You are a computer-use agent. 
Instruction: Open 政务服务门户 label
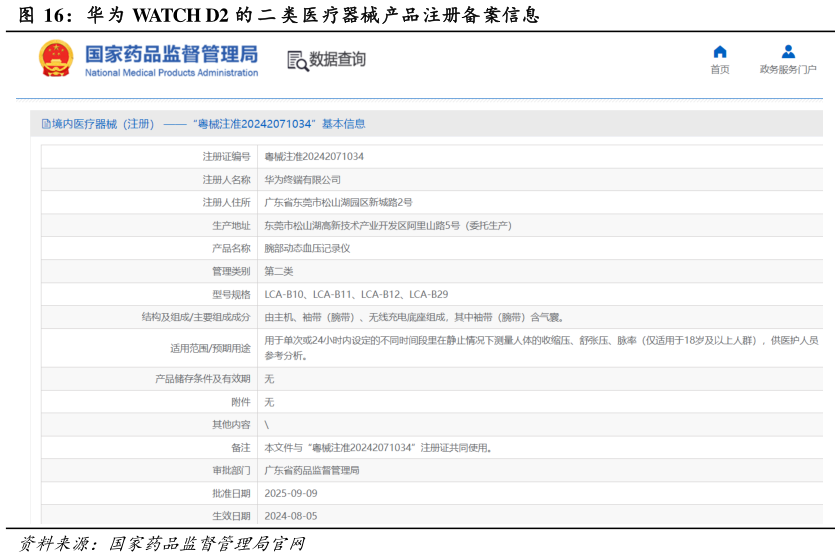point(788,70)
